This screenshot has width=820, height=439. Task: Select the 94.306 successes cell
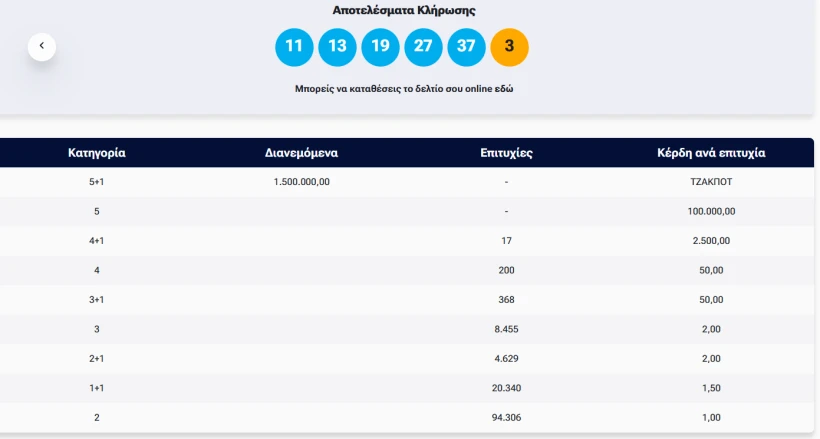pos(506,417)
